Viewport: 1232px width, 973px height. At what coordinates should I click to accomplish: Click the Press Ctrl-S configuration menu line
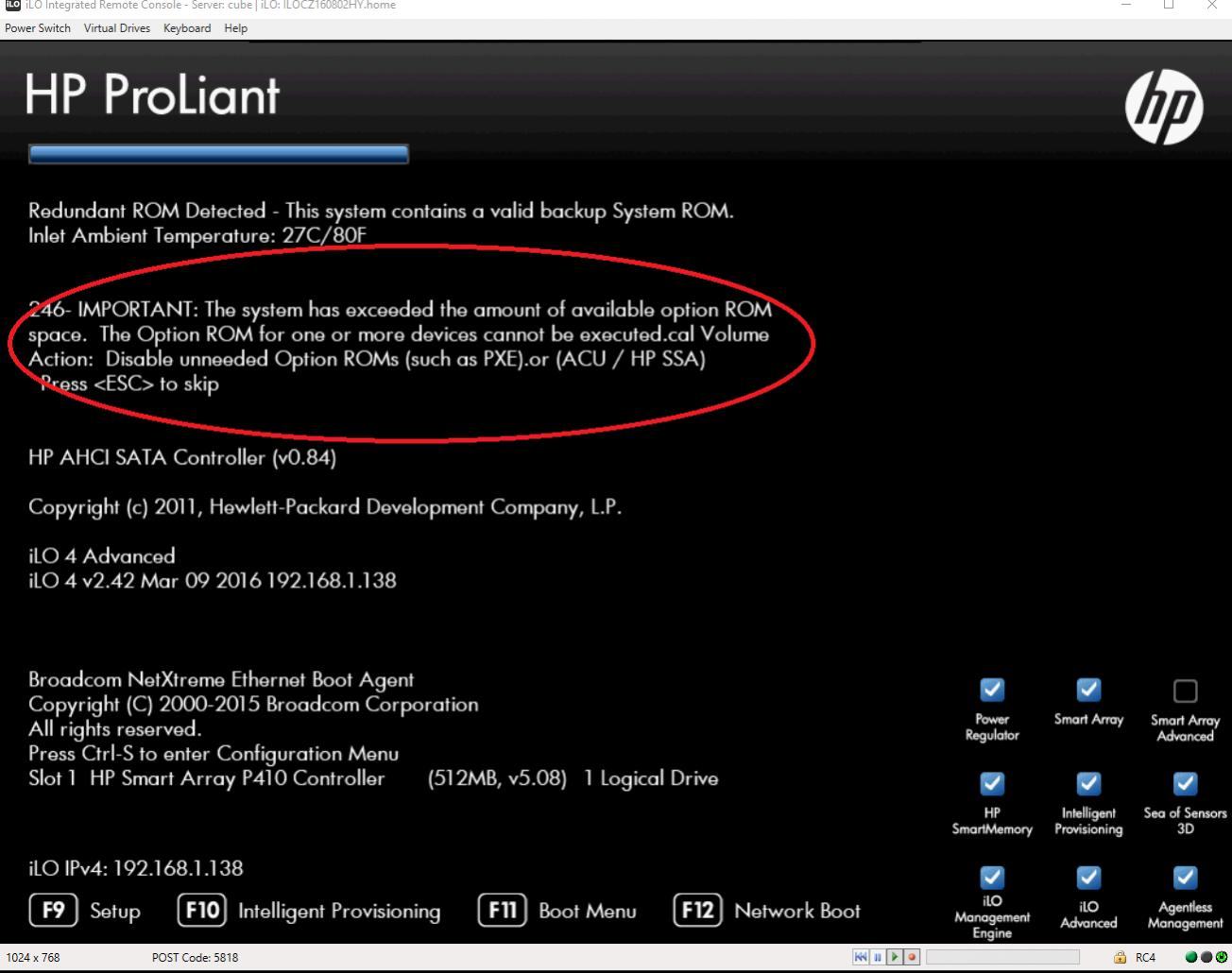pos(214,754)
